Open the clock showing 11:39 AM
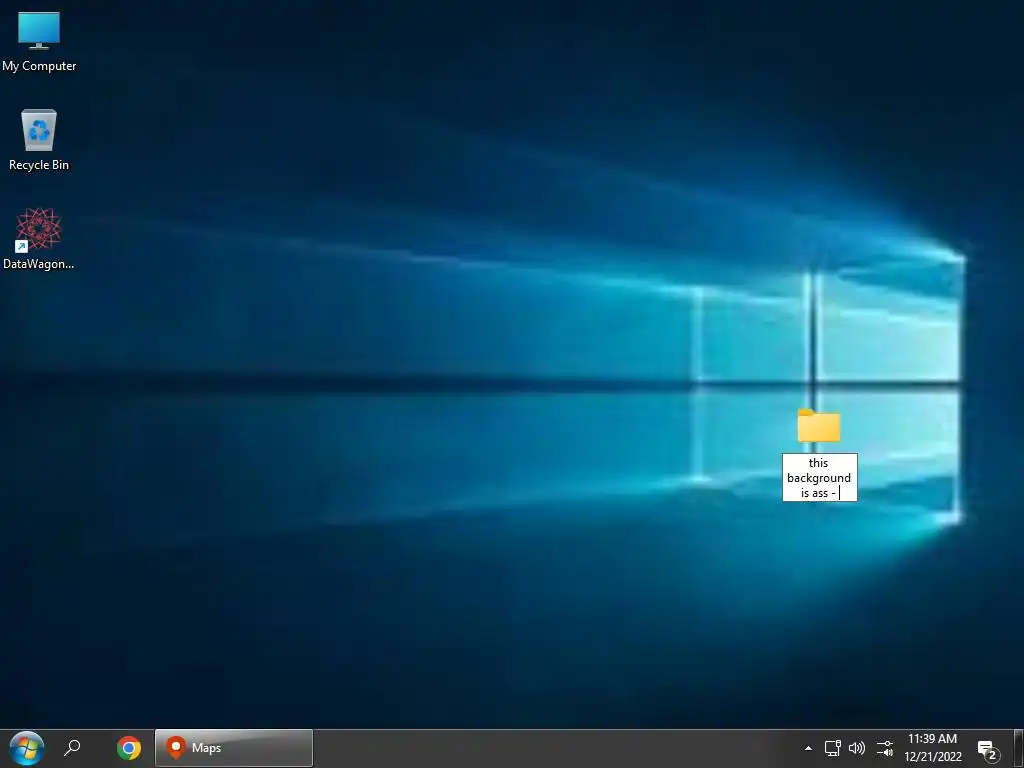Viewport: 1024px width, 768px height. click(x=933, y=739)
